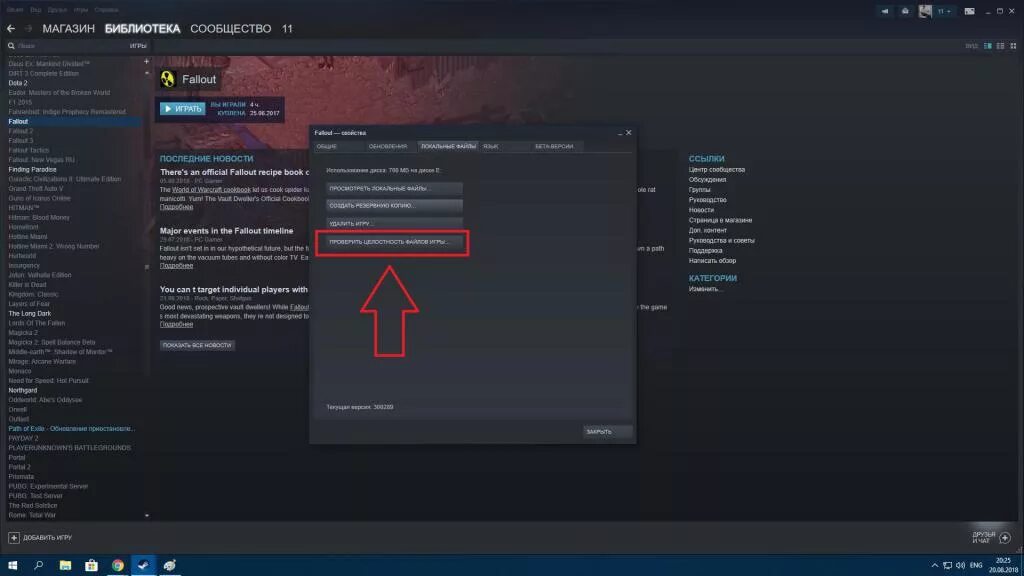
Task: Click the volume tray icon
Action: [960, 565]
